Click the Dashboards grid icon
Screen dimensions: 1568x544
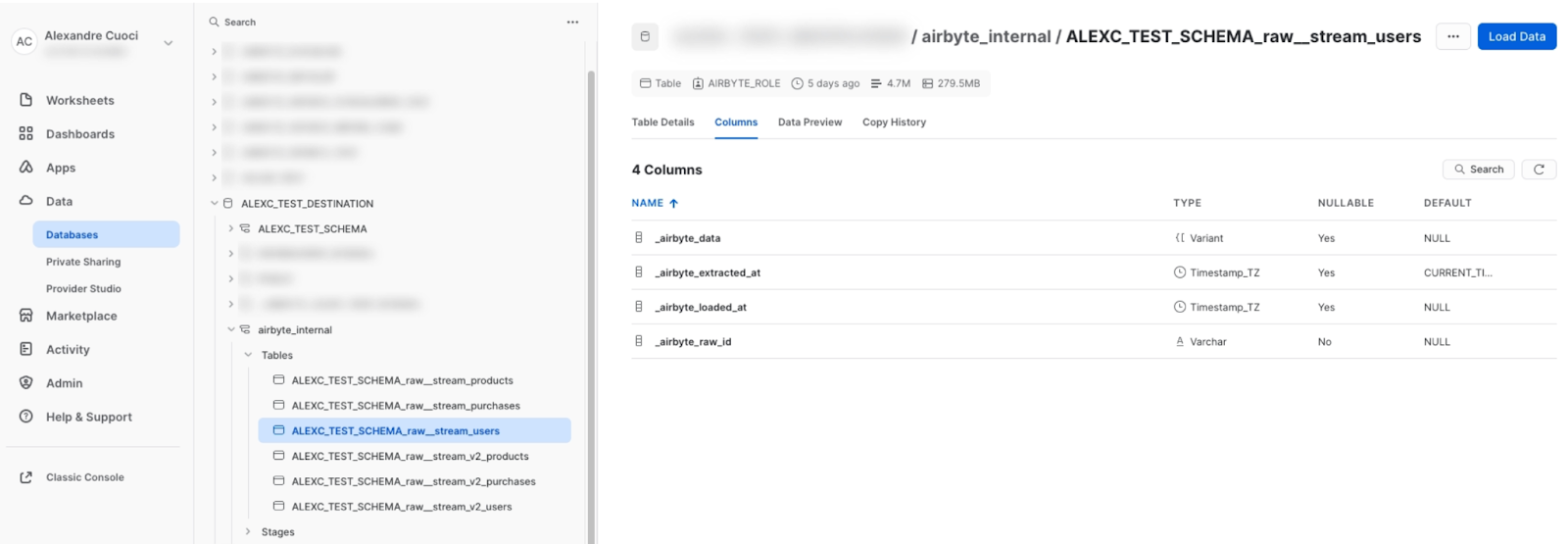point(26,133)
